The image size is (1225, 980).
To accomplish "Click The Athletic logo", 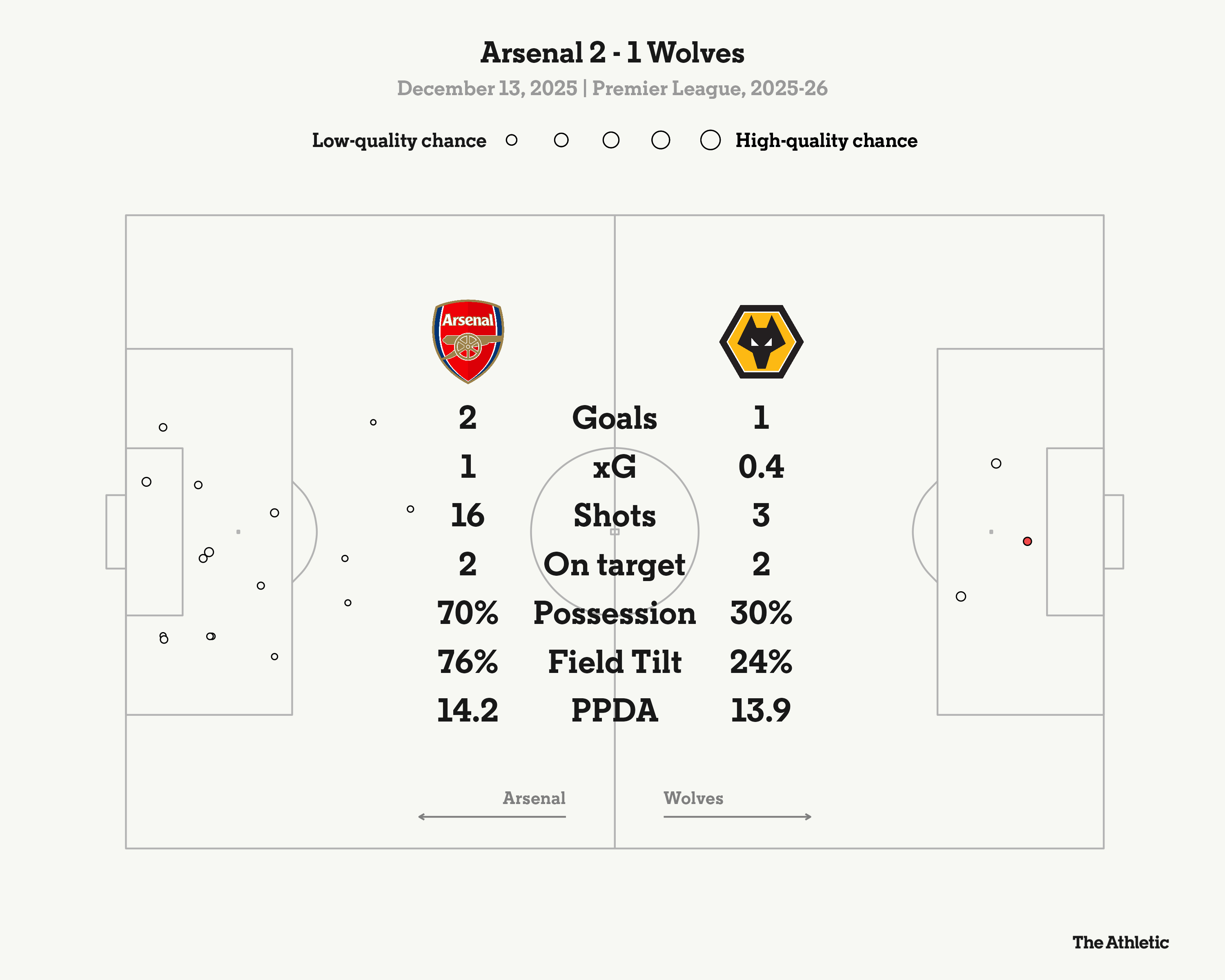I will (x=1120, y=942).
